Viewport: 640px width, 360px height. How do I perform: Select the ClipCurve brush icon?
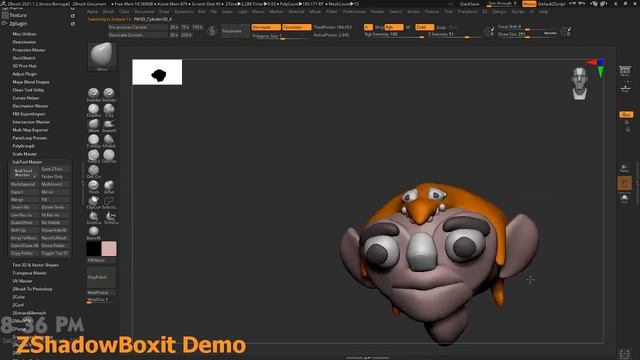[93, 201]
